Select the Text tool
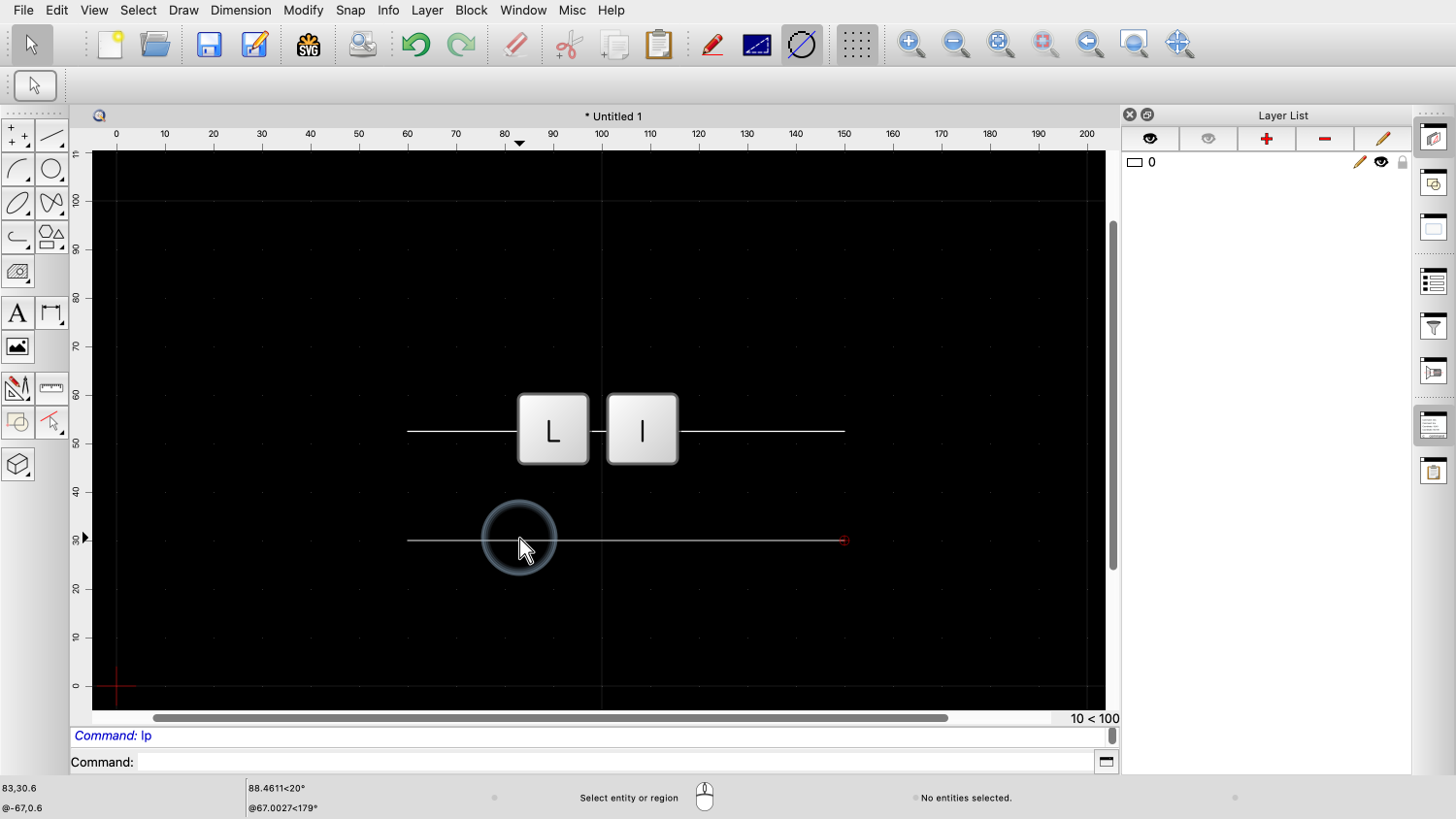Screen dimensions: 1456x819 [17, 313]
